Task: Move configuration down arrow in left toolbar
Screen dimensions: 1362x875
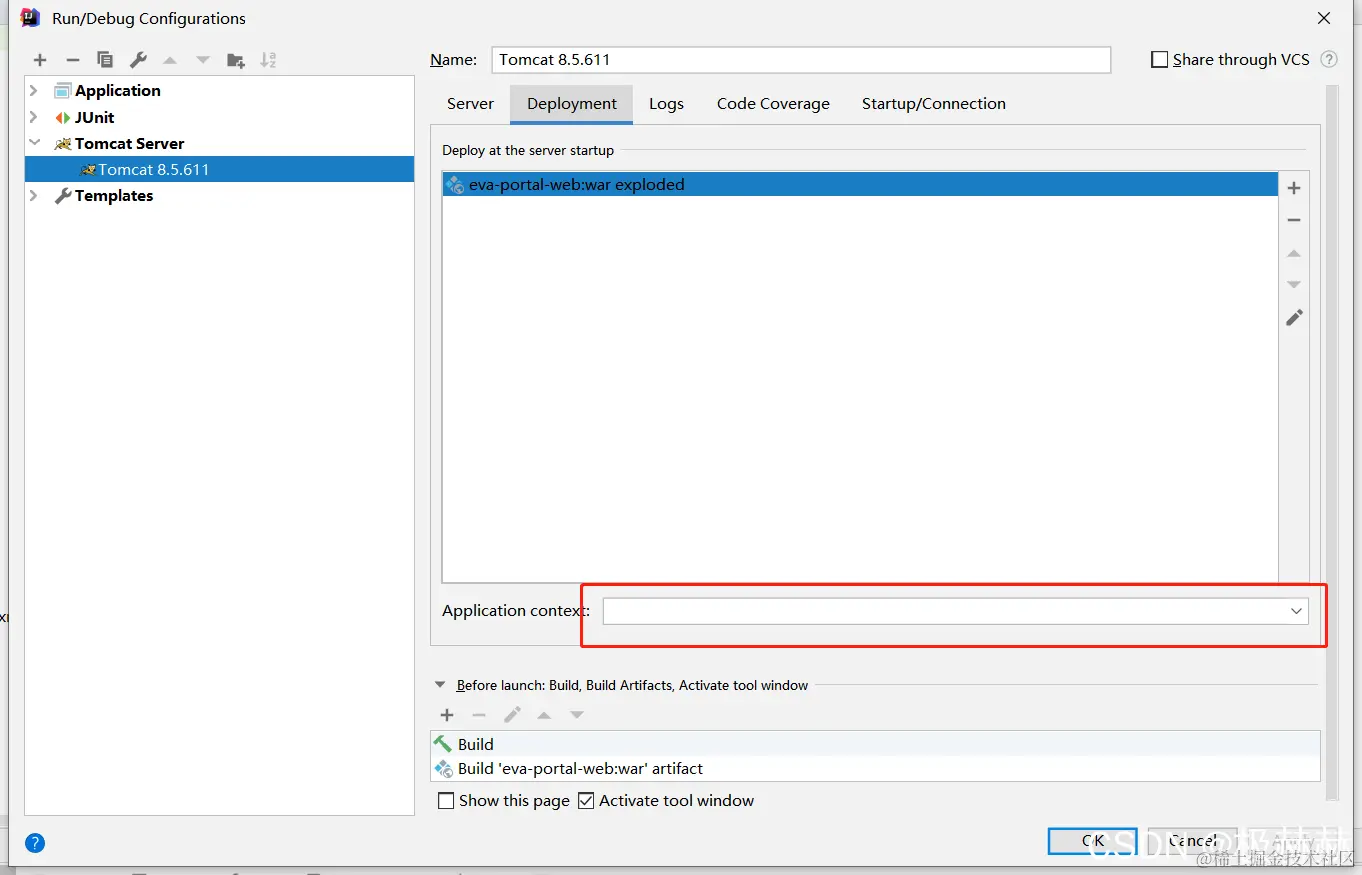Action: tap(203, 60)
